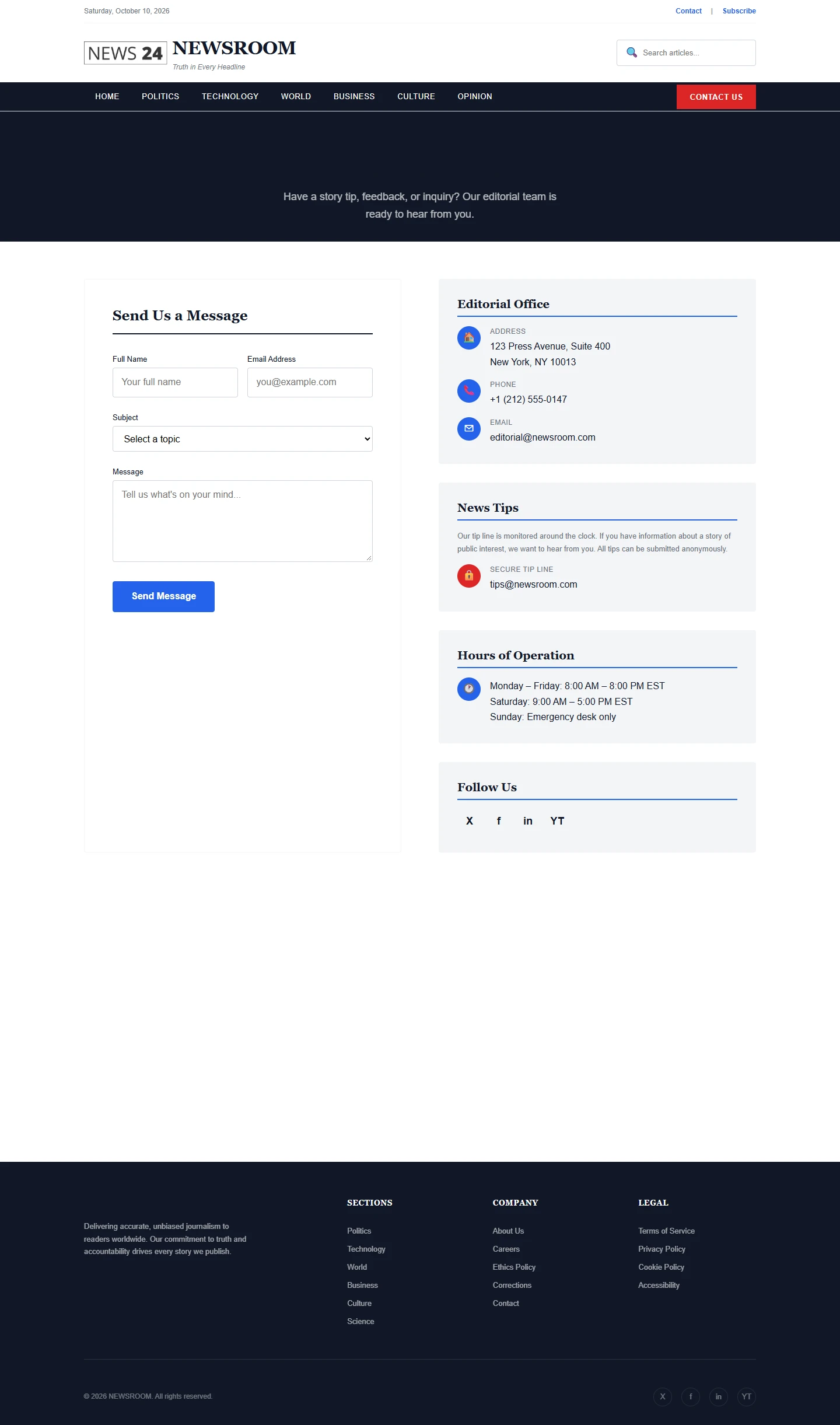Open the Opinion navigation item
The height and width of the screenshot is (1425, 840).
475,96
